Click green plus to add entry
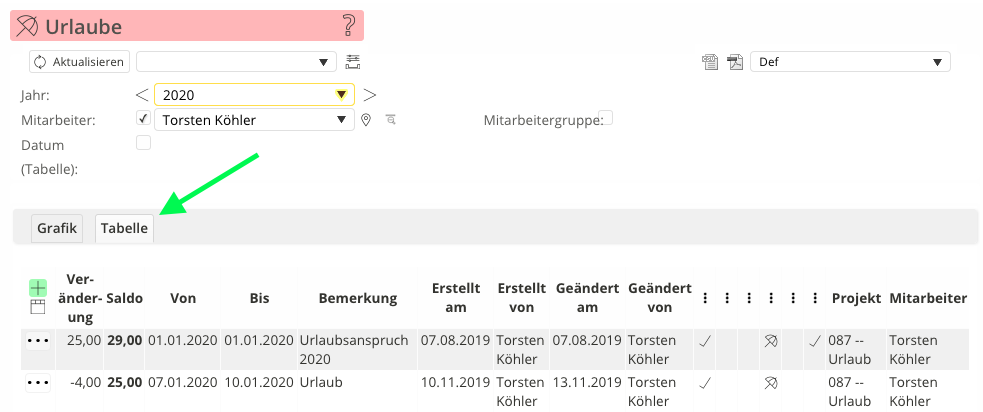 click(x=38, y=288)
